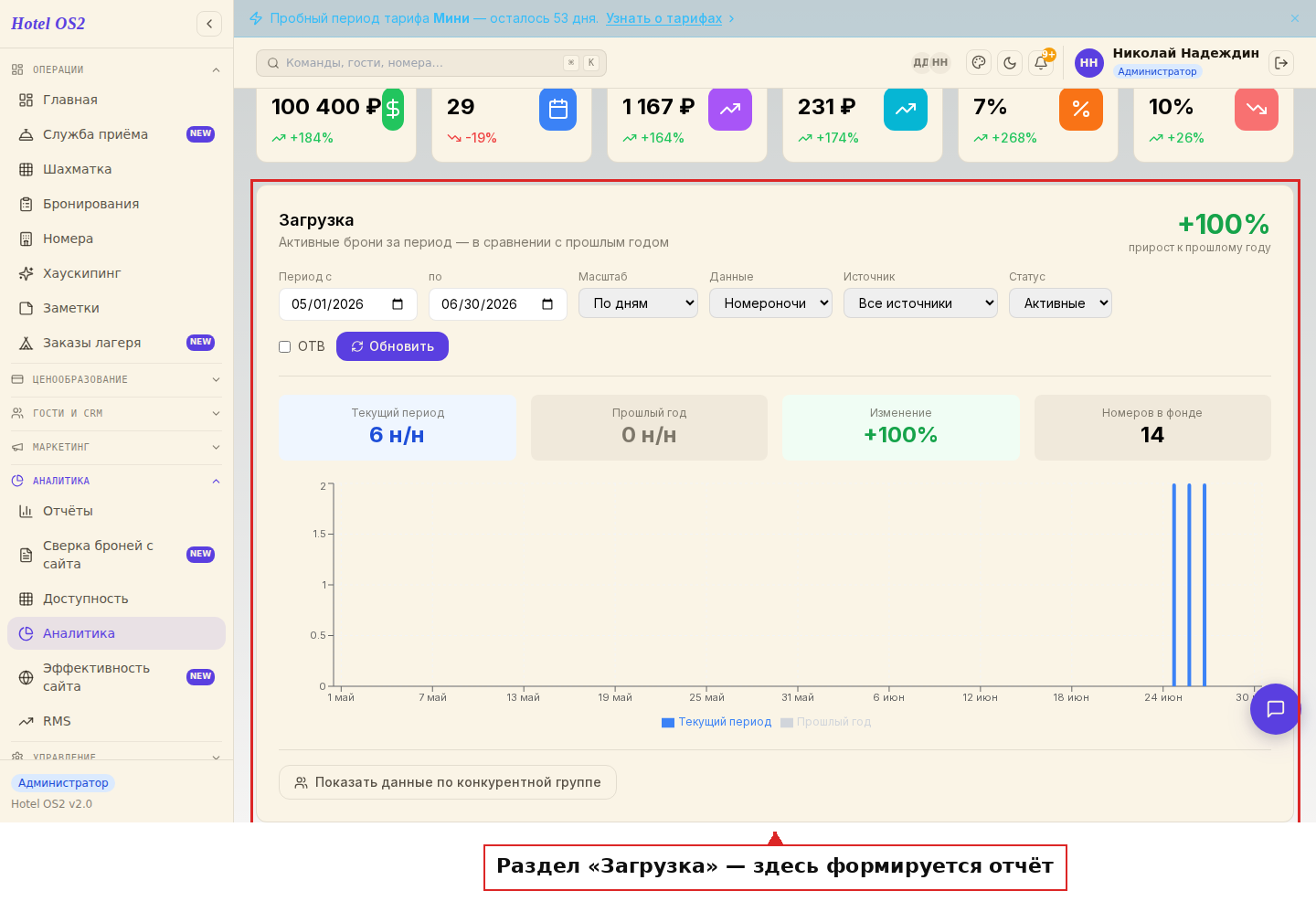Click the green dollar revenue icon
This screenshot has width=1316, height=912.
[393, 109]
